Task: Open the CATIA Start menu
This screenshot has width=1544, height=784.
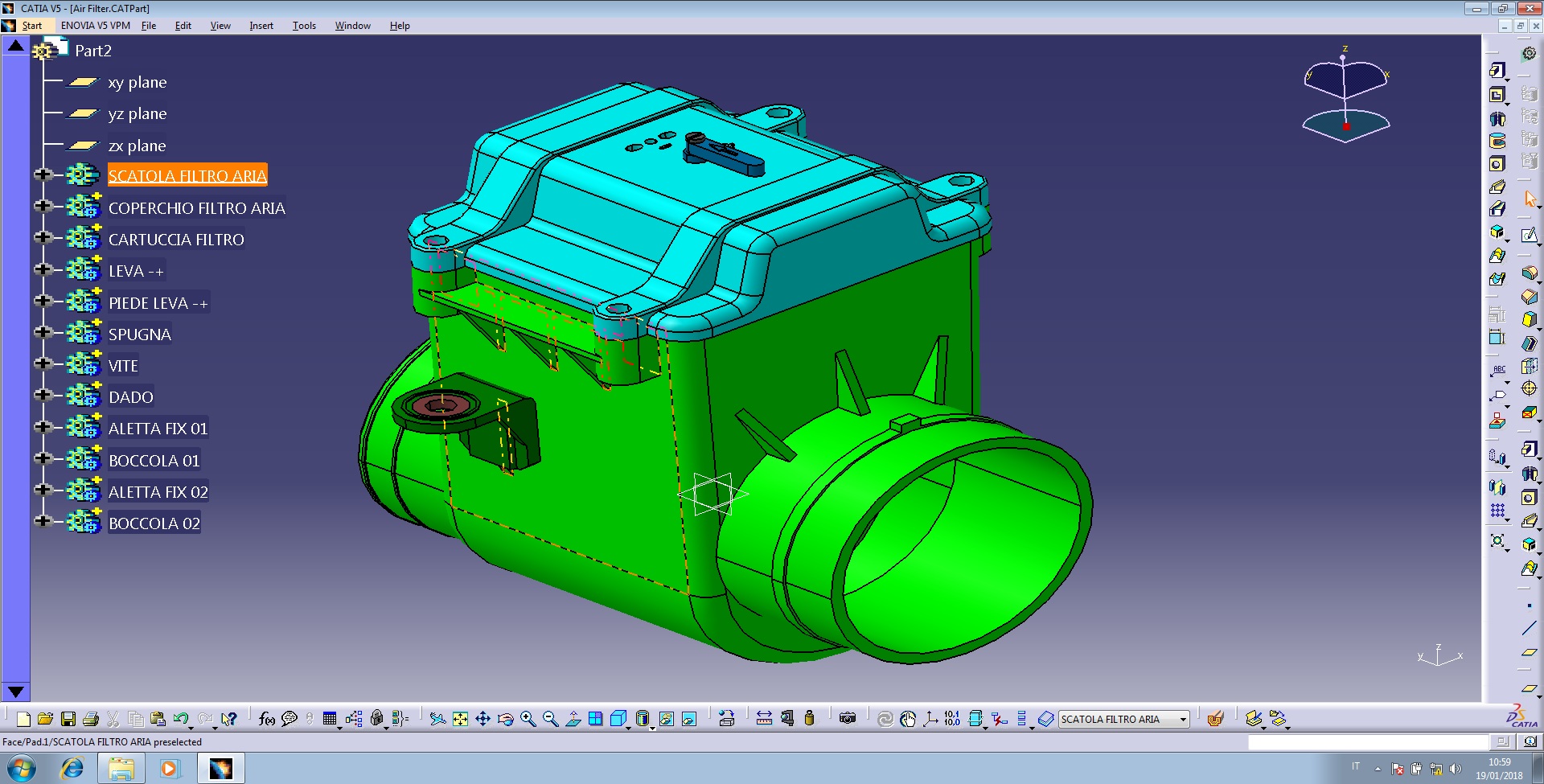Action: tap(31, 26)
